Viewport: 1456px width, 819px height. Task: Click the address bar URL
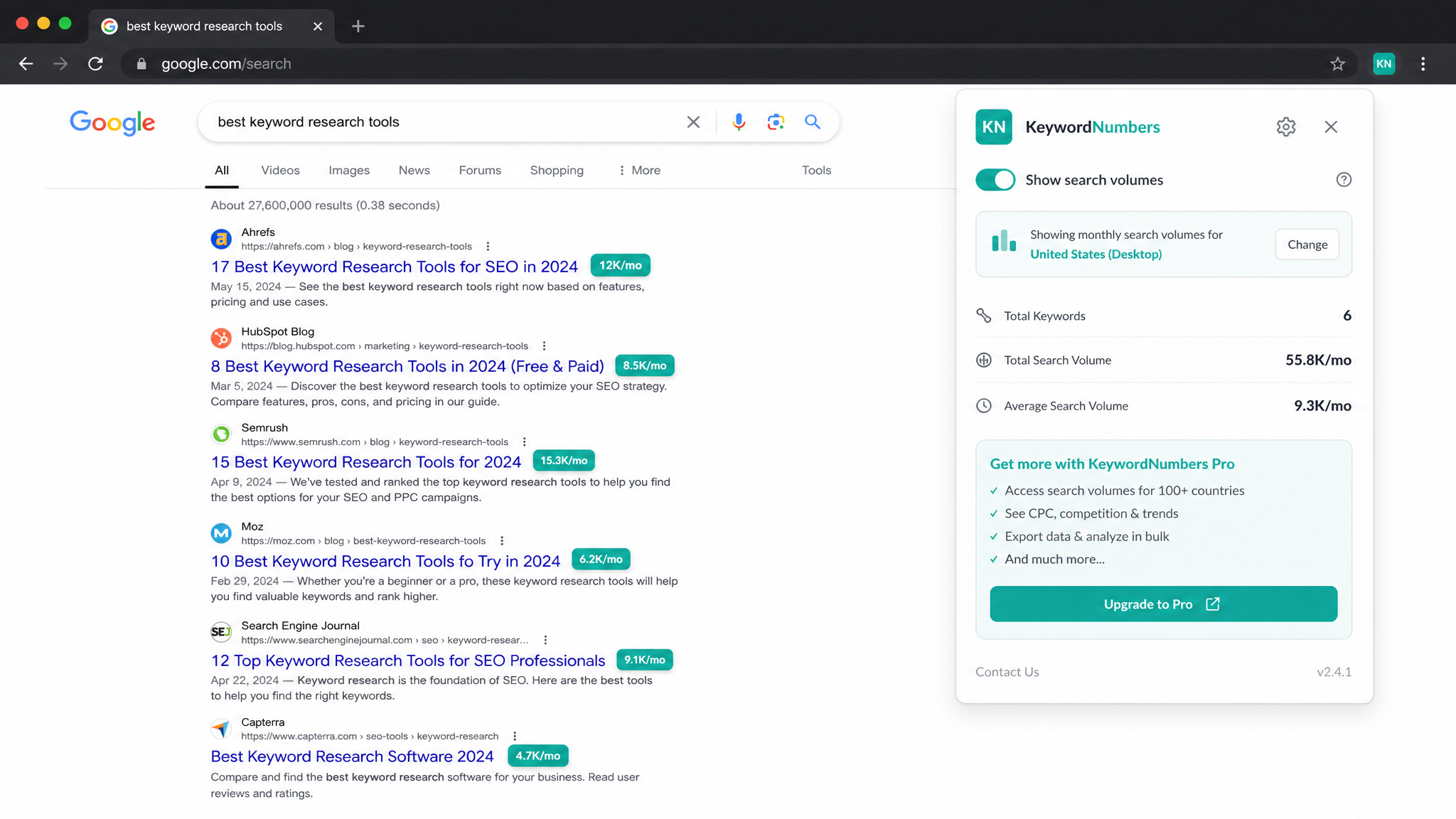226,64
